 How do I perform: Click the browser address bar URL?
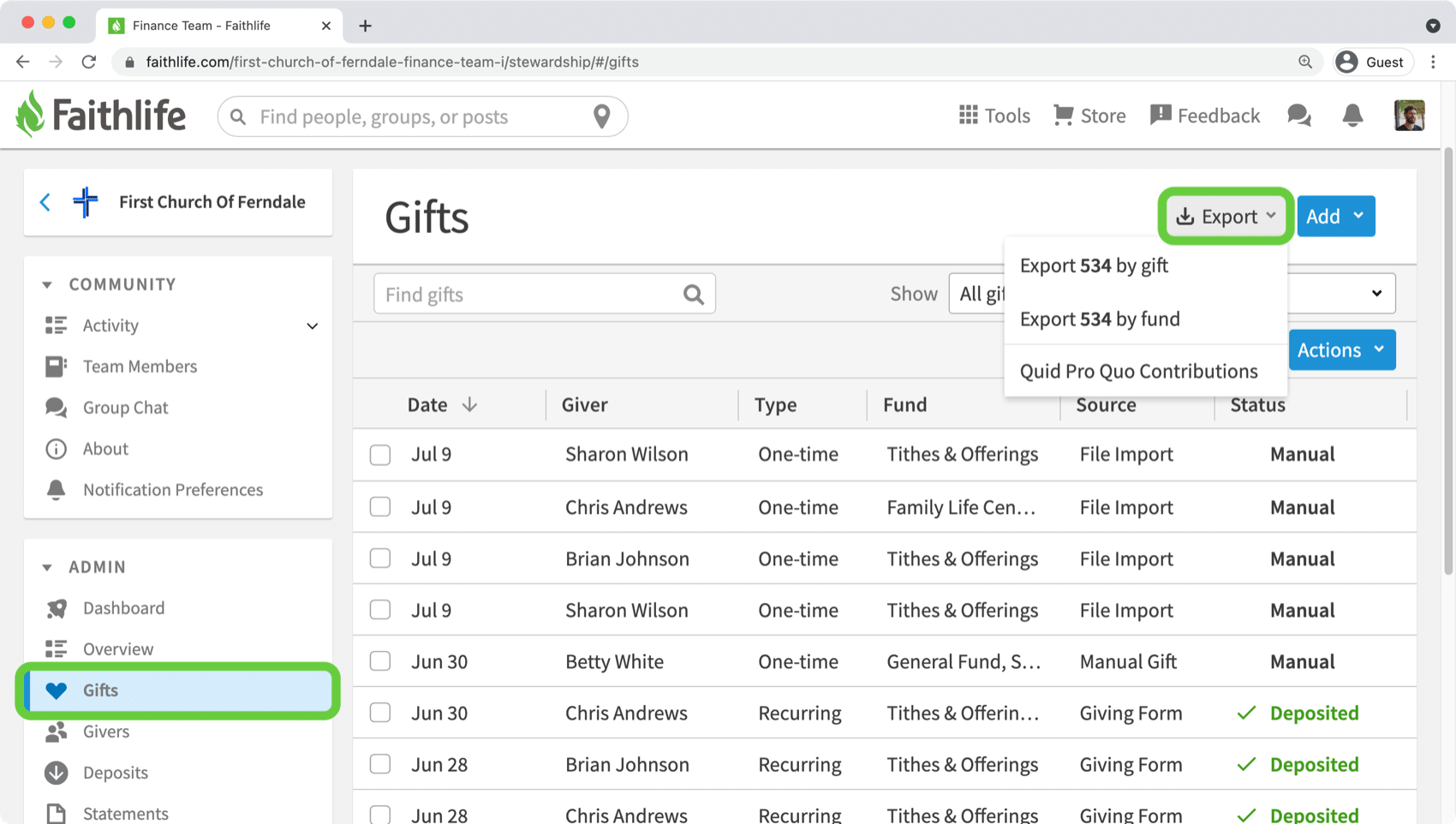(x=392, y=62)
